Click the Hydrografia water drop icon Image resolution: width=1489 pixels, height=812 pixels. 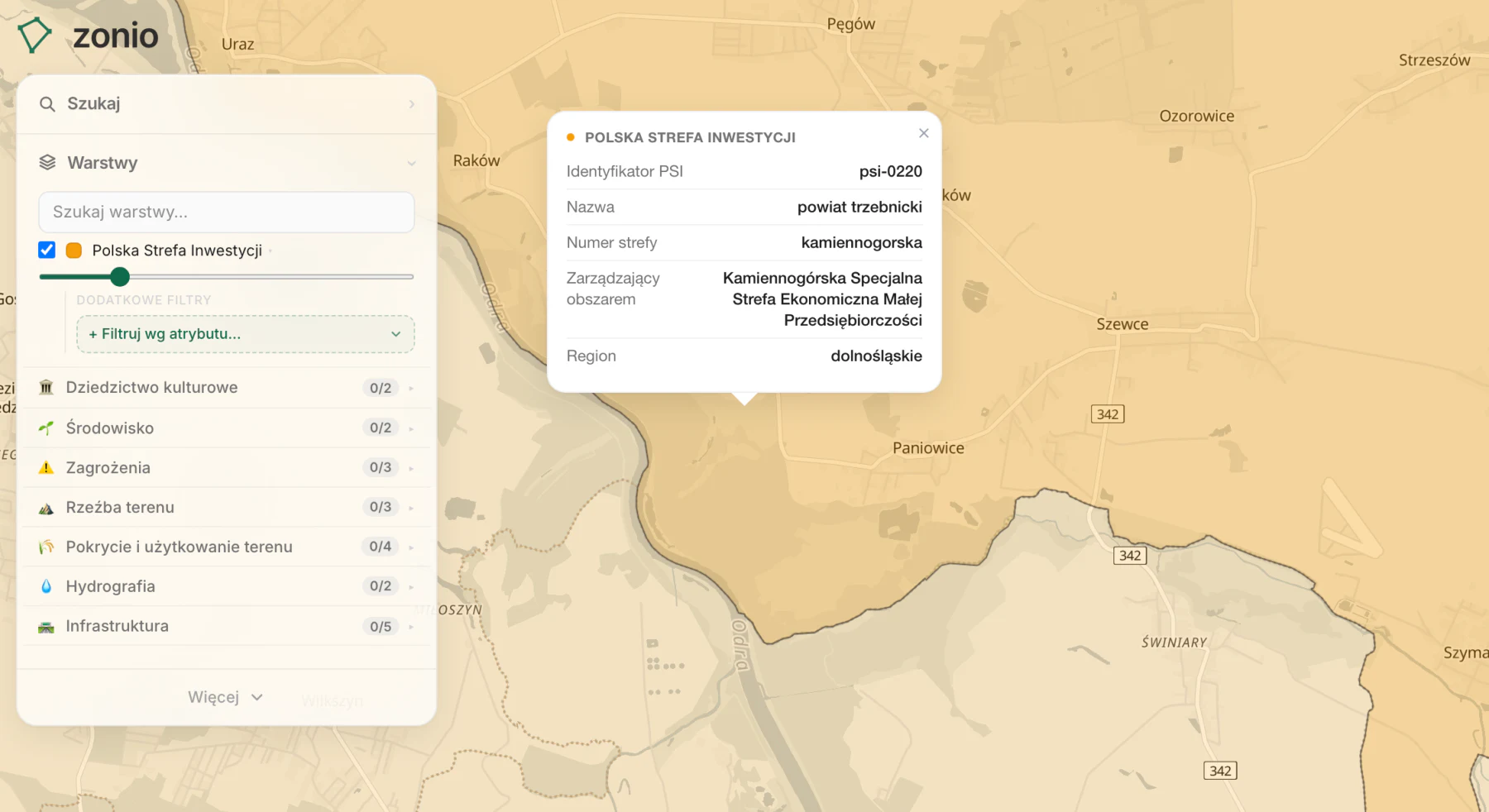(46, 586)
